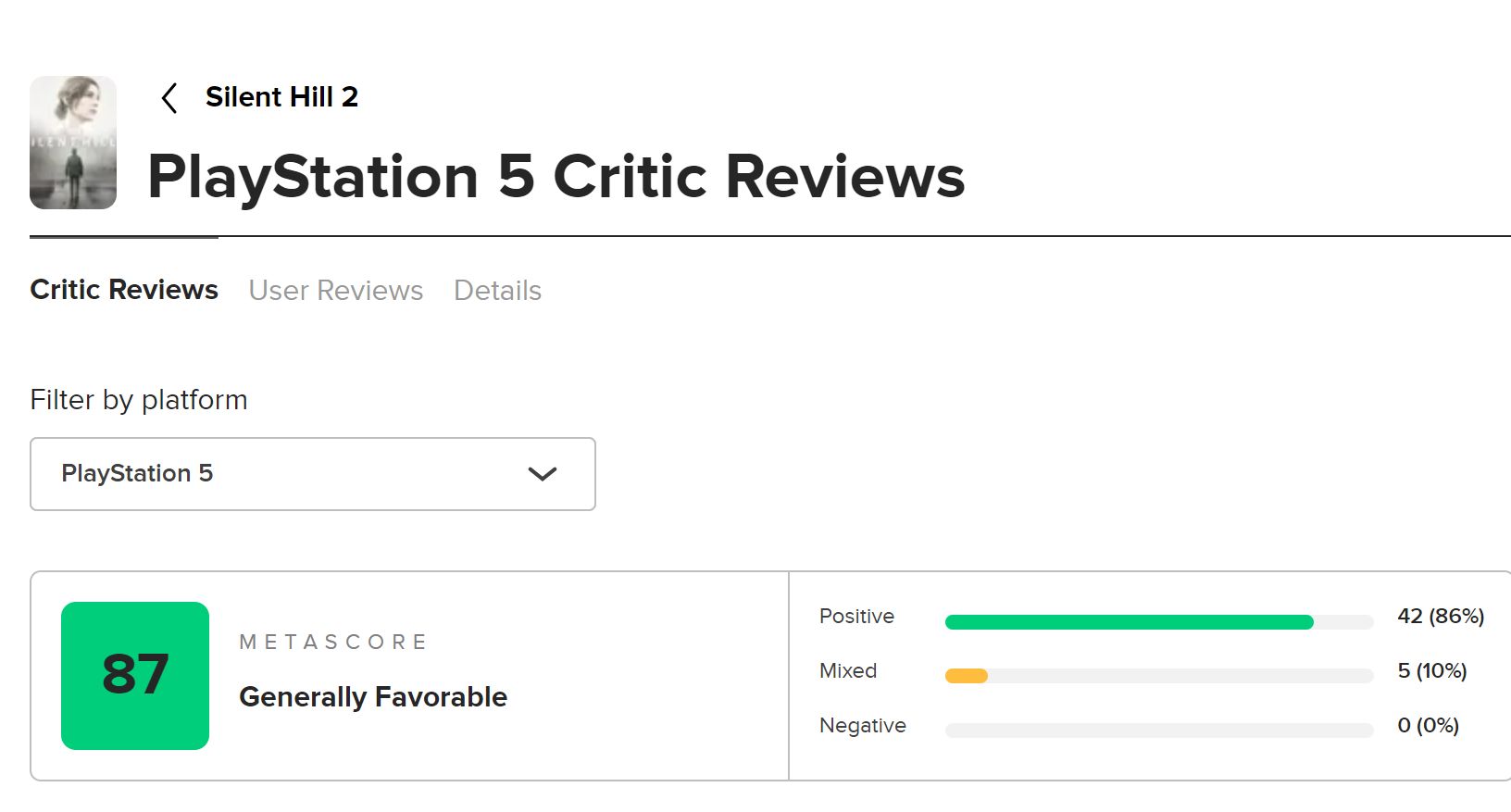Select the Details tab
This screenshot has width=1511, height=812.
coord(497,291)
